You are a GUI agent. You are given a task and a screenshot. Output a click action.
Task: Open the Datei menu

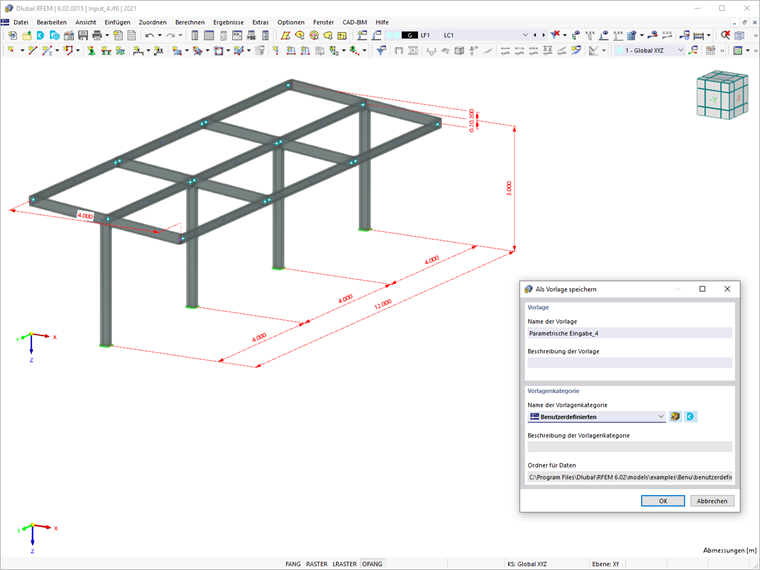point(21,22)
